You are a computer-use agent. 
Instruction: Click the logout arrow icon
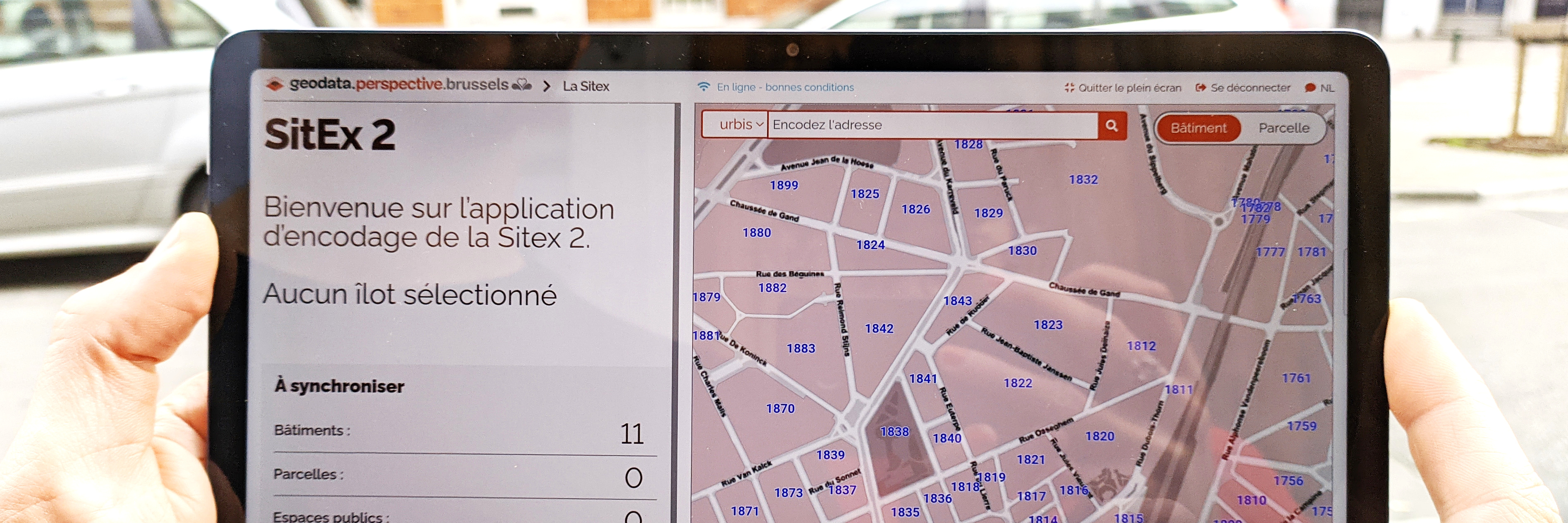[1200, 88]
